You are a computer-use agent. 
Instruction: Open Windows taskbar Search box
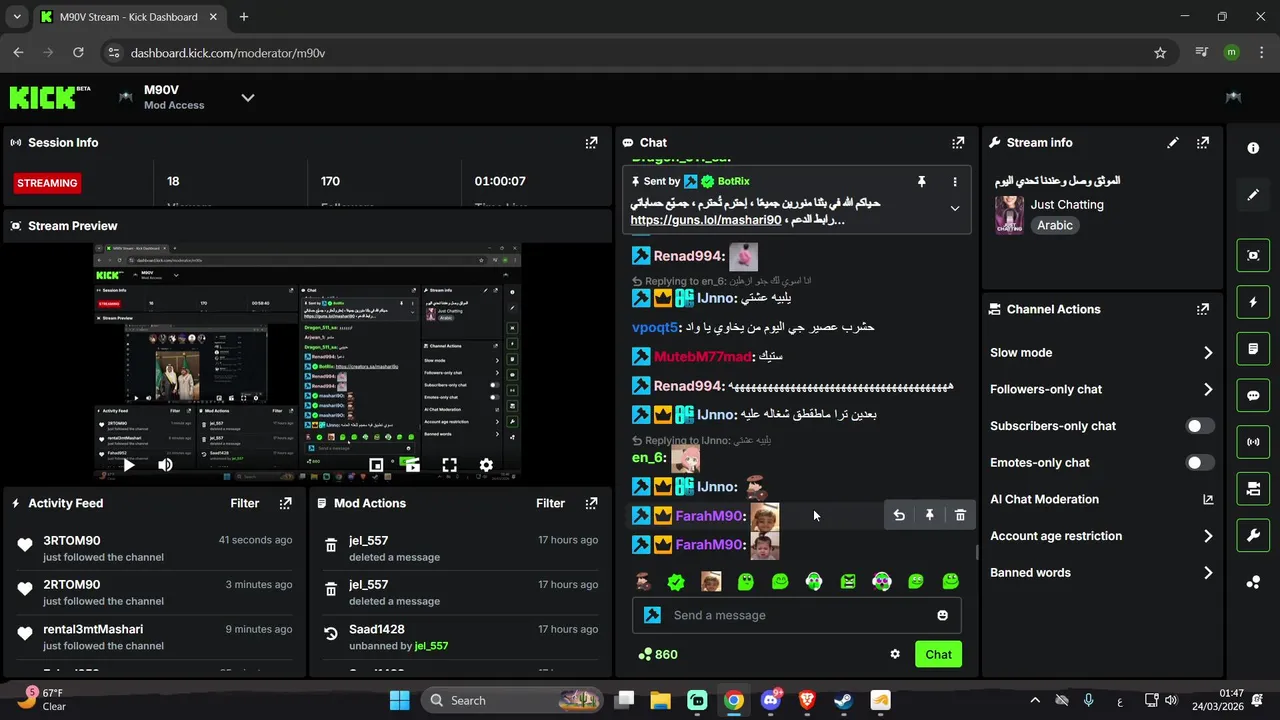pos(512,700)
